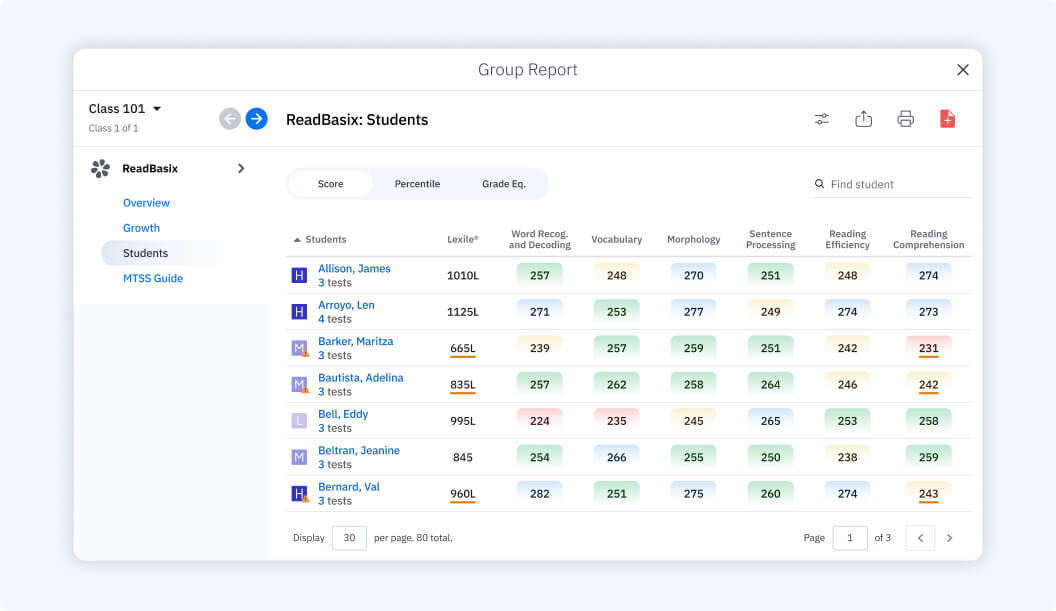The width and height of the screenshot is (1056, 611).
Task: Click the red PDF document icon
Action: [948, 119]
